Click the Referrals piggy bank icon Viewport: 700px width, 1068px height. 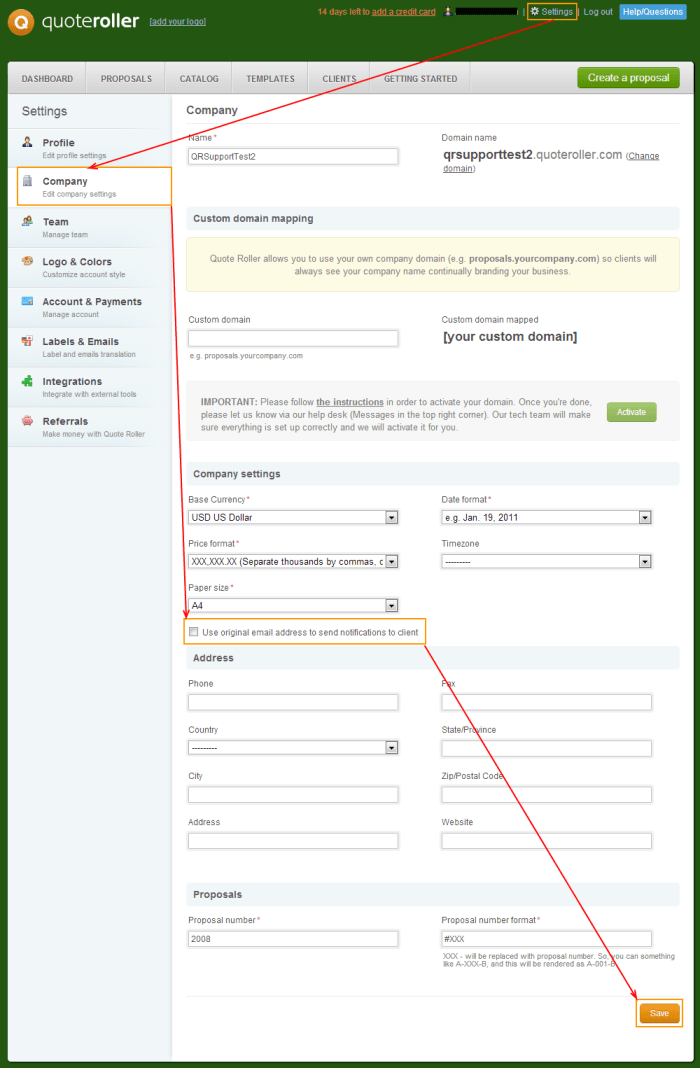click(27, 420)
